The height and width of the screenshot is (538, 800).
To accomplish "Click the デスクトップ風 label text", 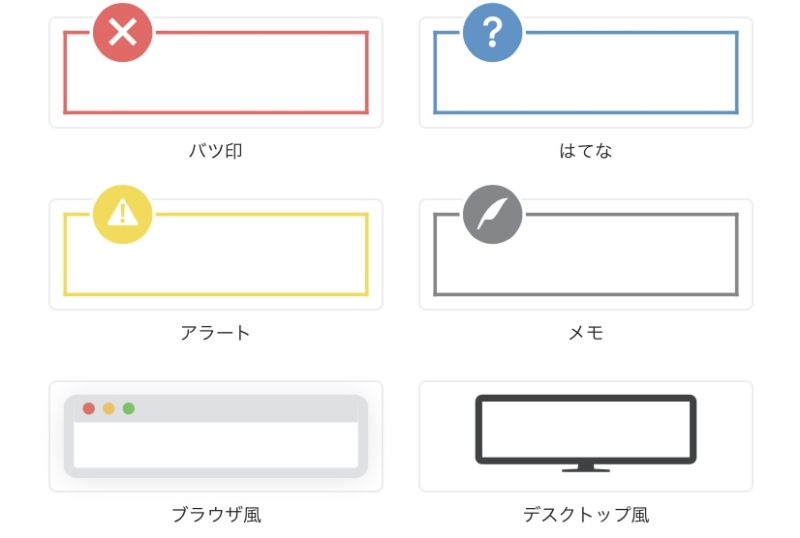I will click(586, 515).
